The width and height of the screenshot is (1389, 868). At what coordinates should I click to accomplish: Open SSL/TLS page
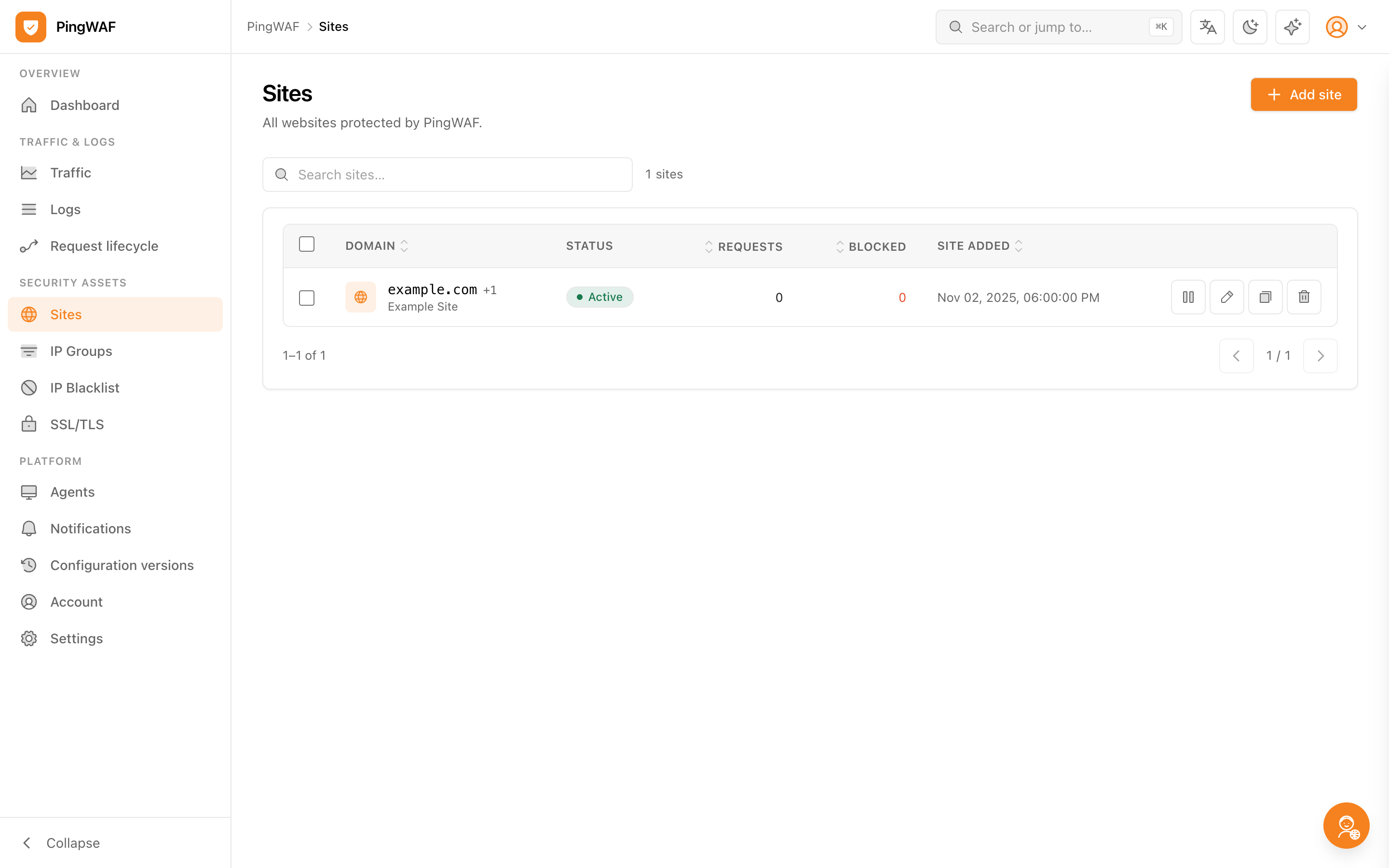coord(115,424)
